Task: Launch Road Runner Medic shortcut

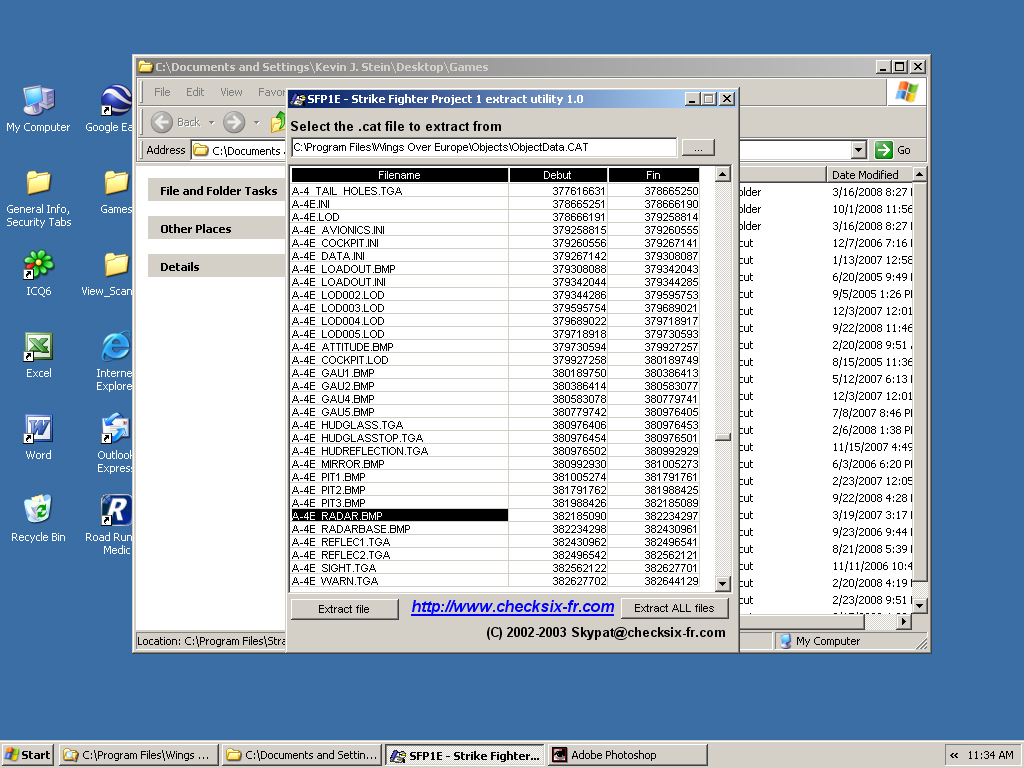Action: [x=110, y=524]
